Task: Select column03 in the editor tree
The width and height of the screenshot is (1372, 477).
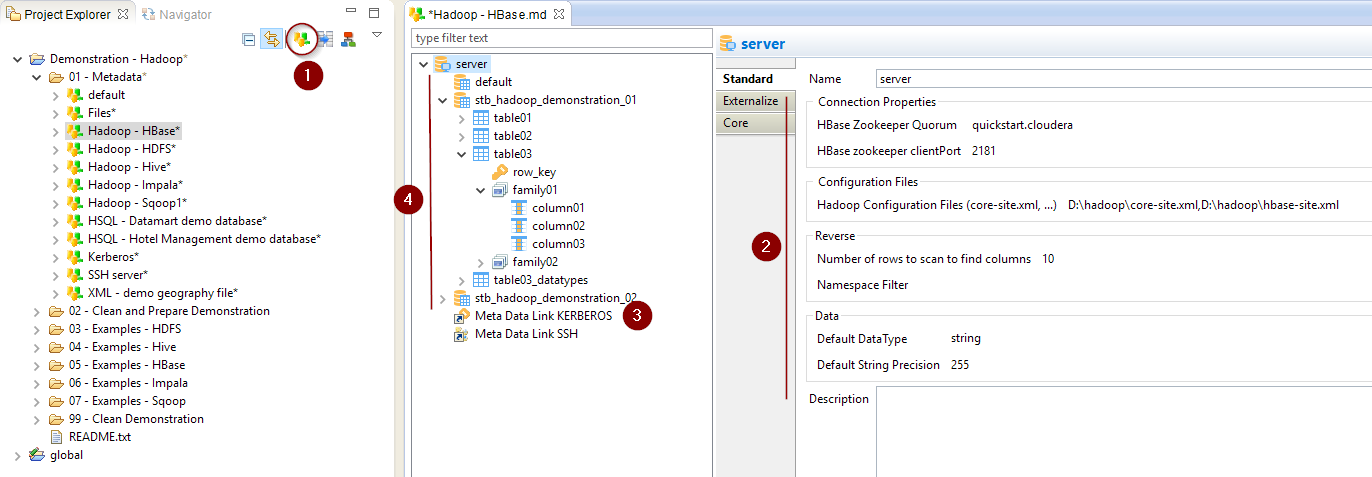Action: (558, 244)
